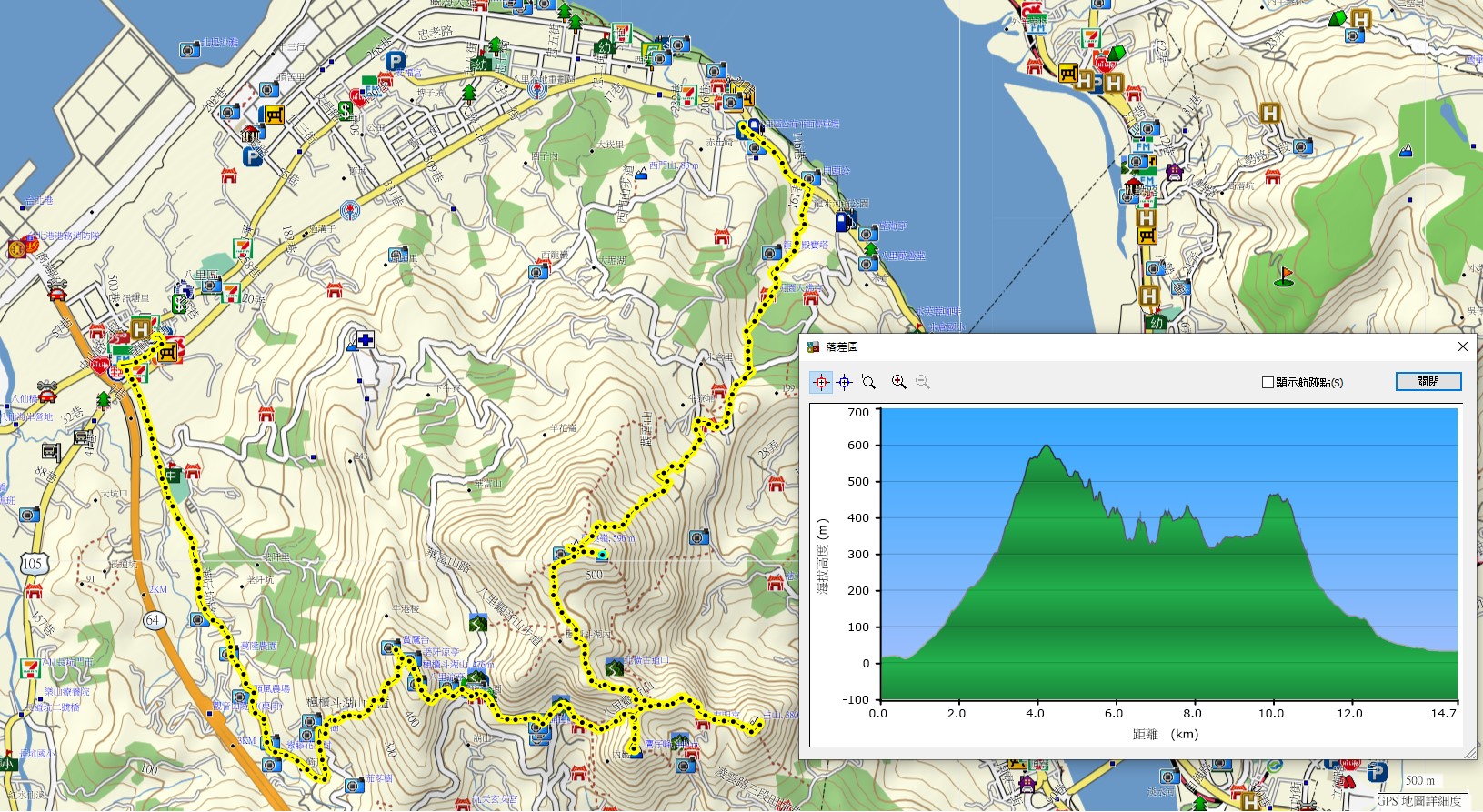Click the 落差圖 dialog title bar icon
1483x812 pixels.
click(814, 346)
